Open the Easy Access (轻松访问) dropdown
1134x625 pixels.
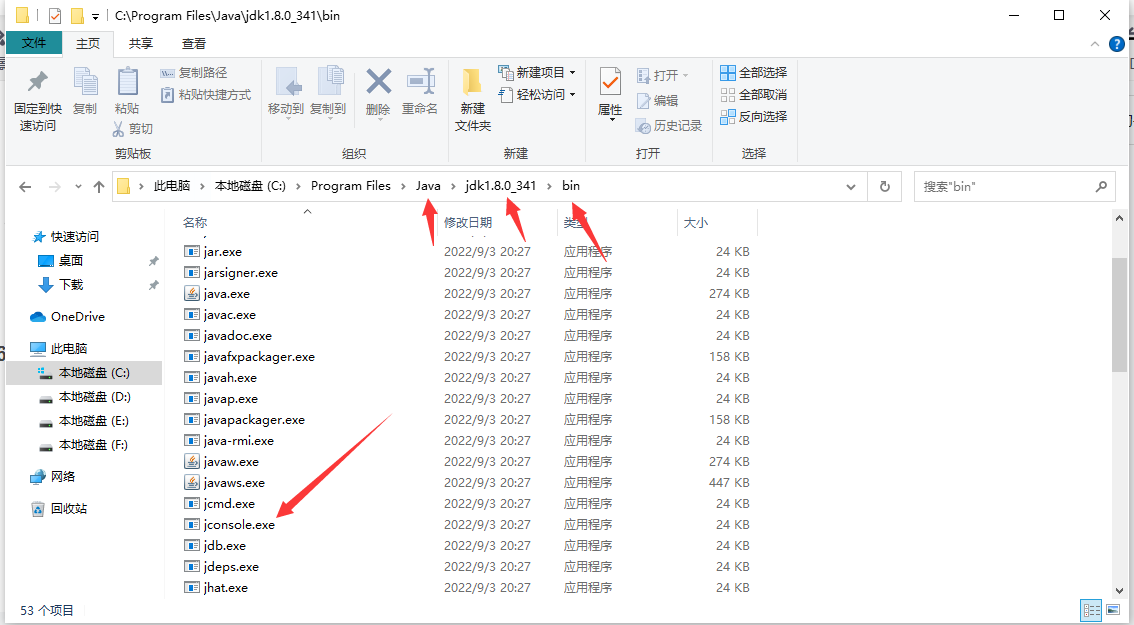coord(537,95)
